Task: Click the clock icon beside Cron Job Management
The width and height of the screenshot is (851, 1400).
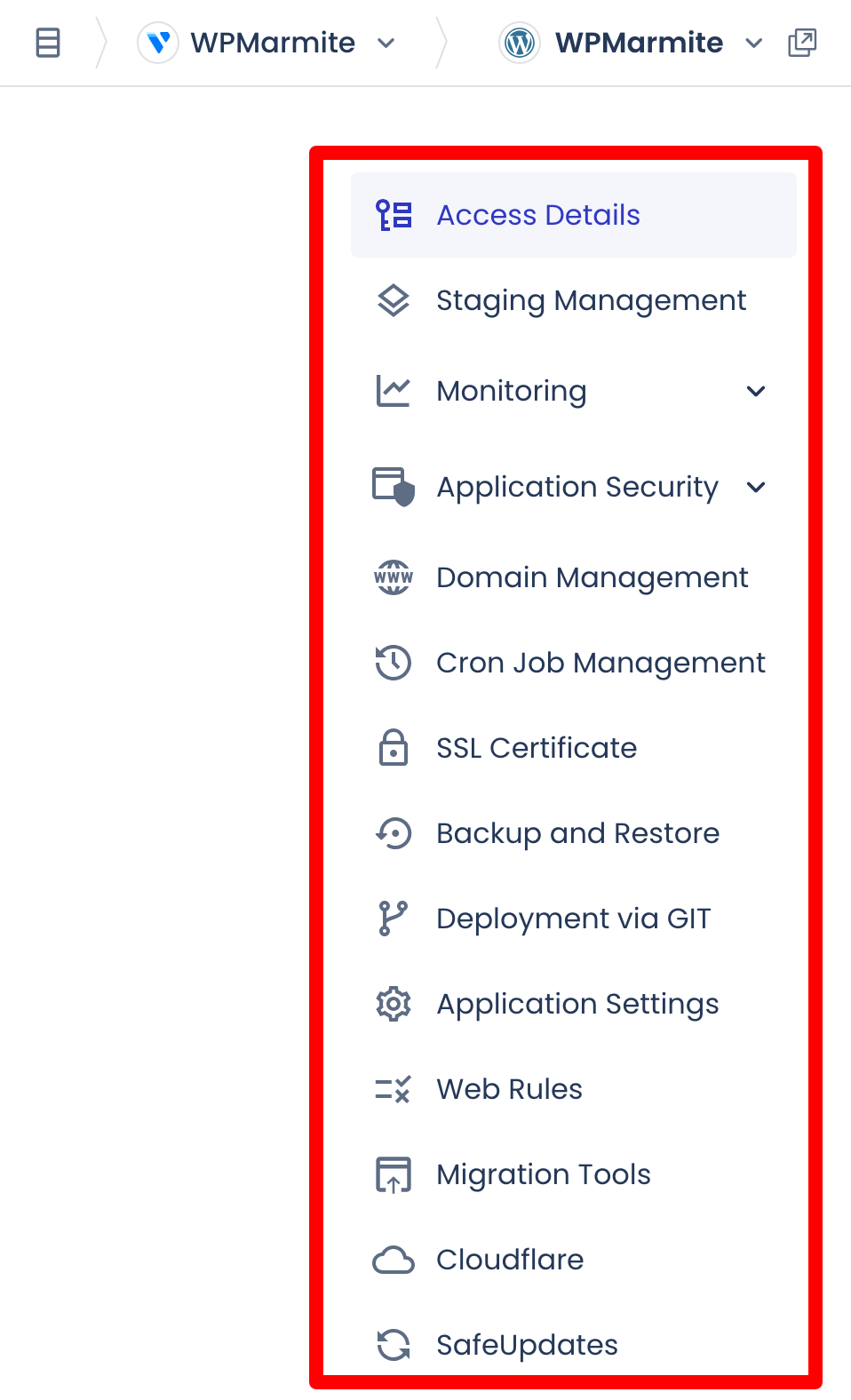Action: [x=393, y=663]
